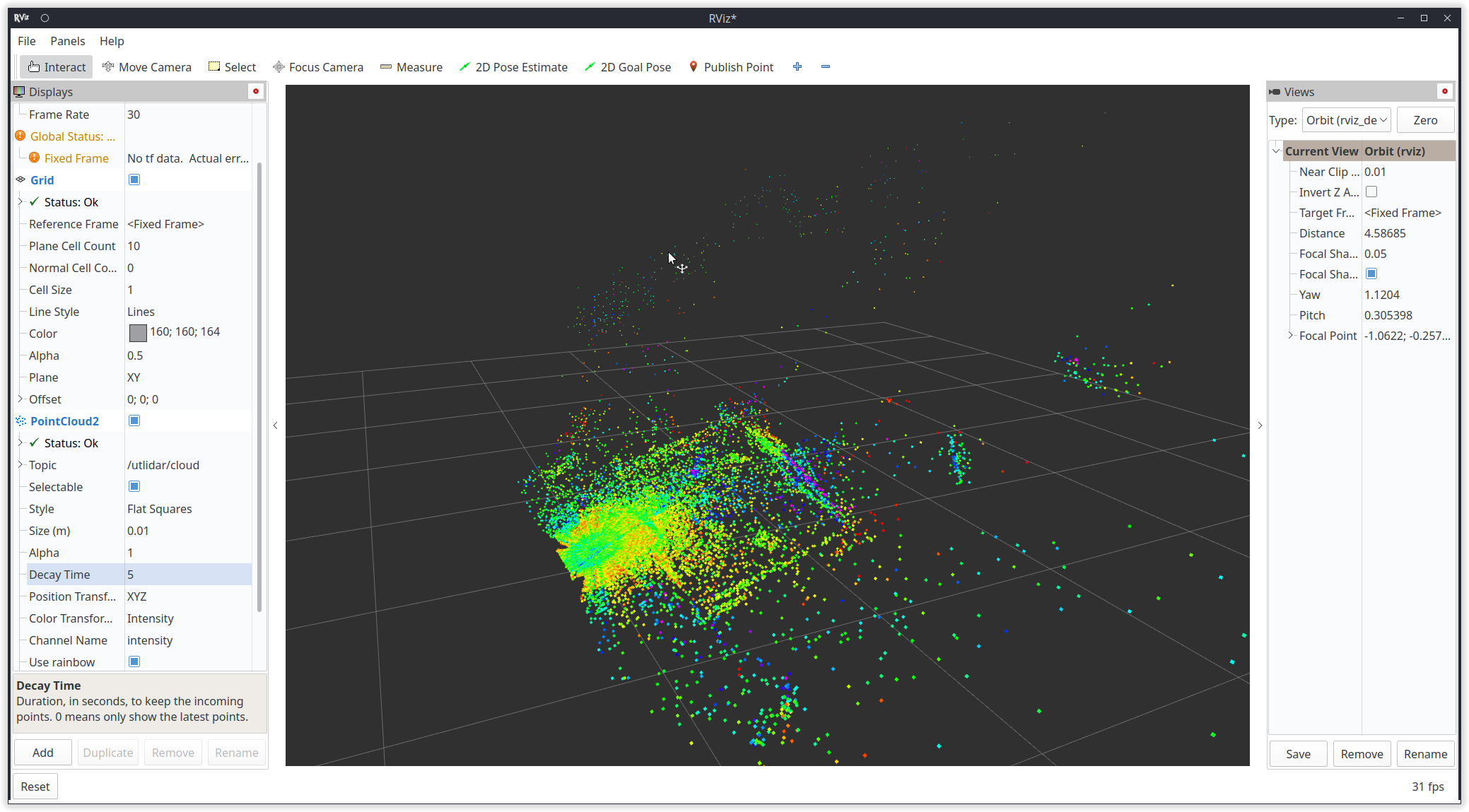Click the blue minus toolbar icon
The image size is (1469, 812).
(x=826, y=66)
